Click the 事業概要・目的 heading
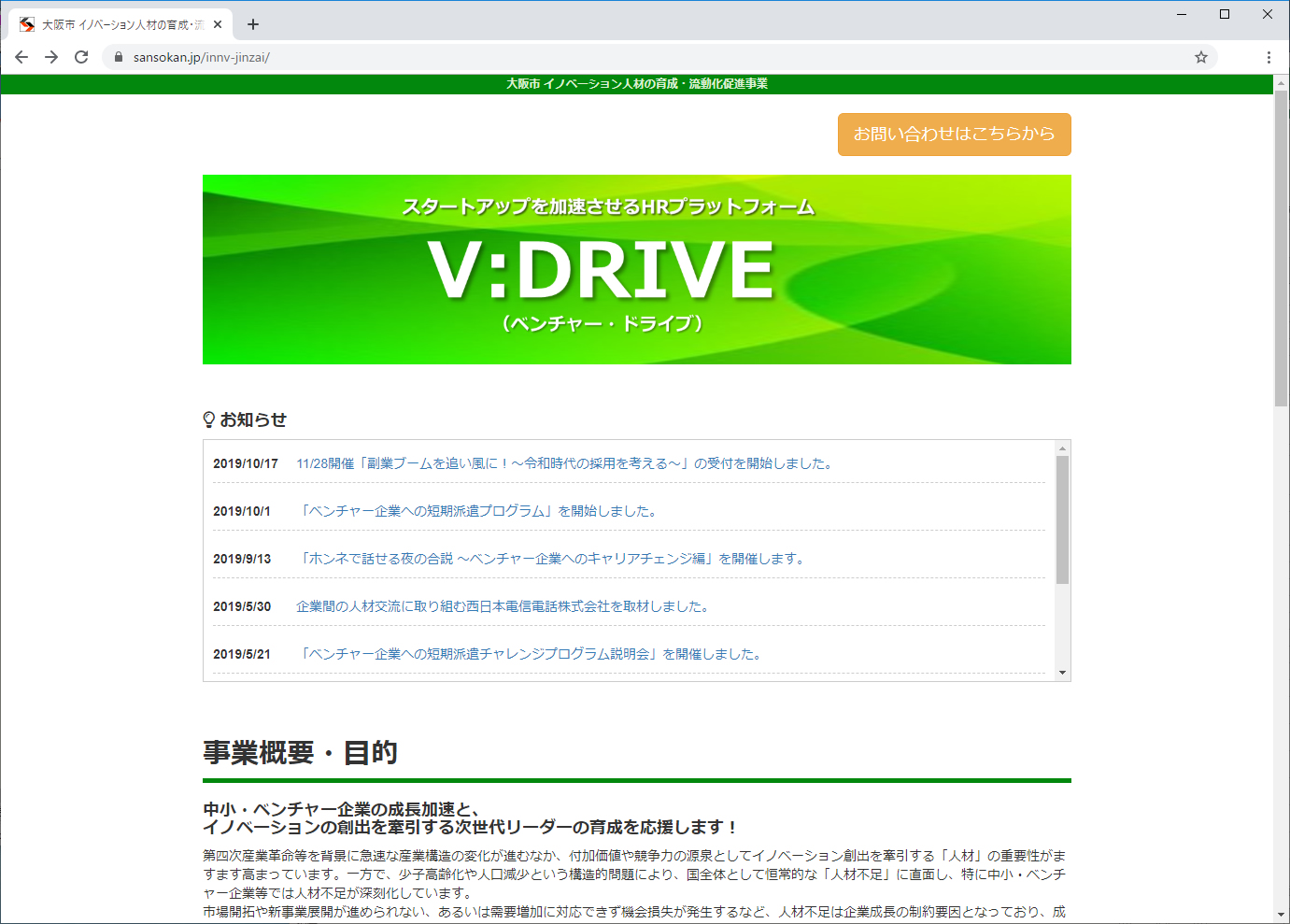The image size is (1290, 924). [x=300, y=752]
